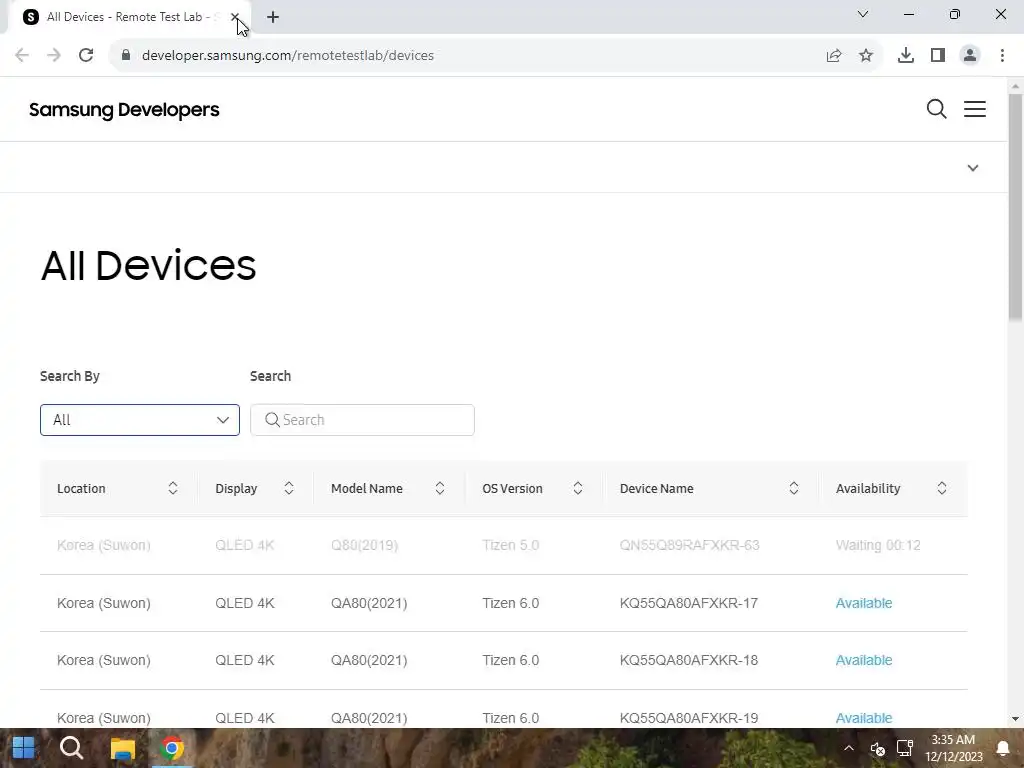Screen dimensions: 1024x768
Task: Go back using the browser back arrow
Action: [x=22, y=55]
